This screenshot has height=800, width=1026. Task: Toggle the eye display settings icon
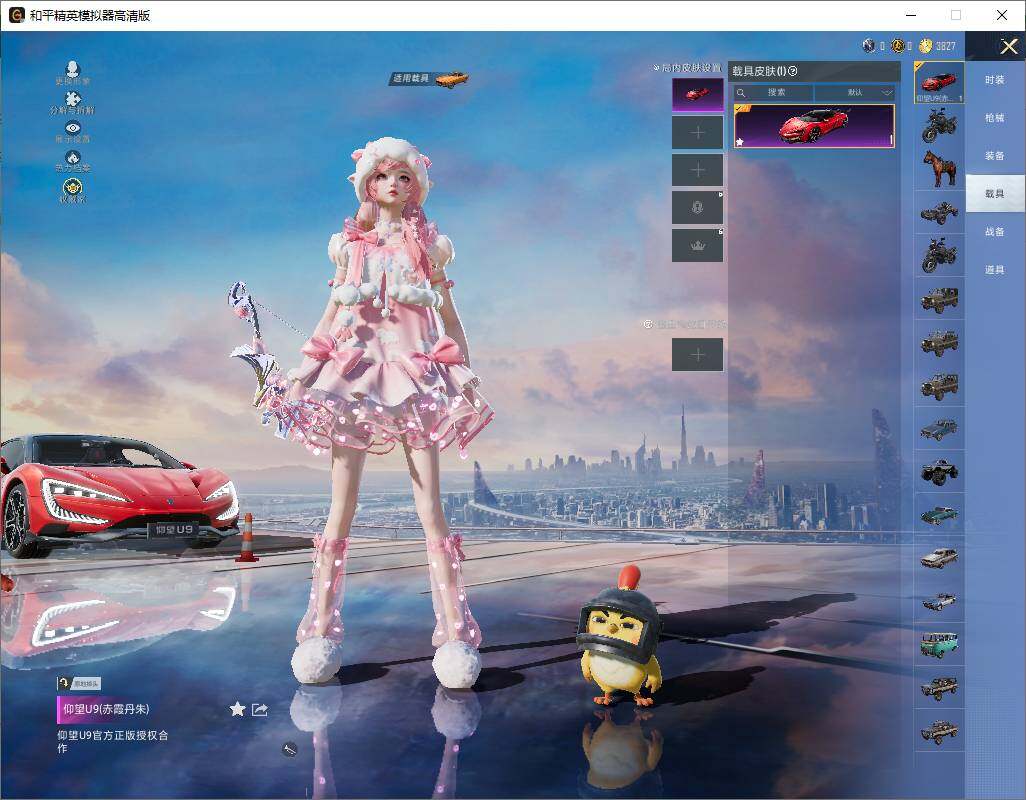[x=73, y=128]
